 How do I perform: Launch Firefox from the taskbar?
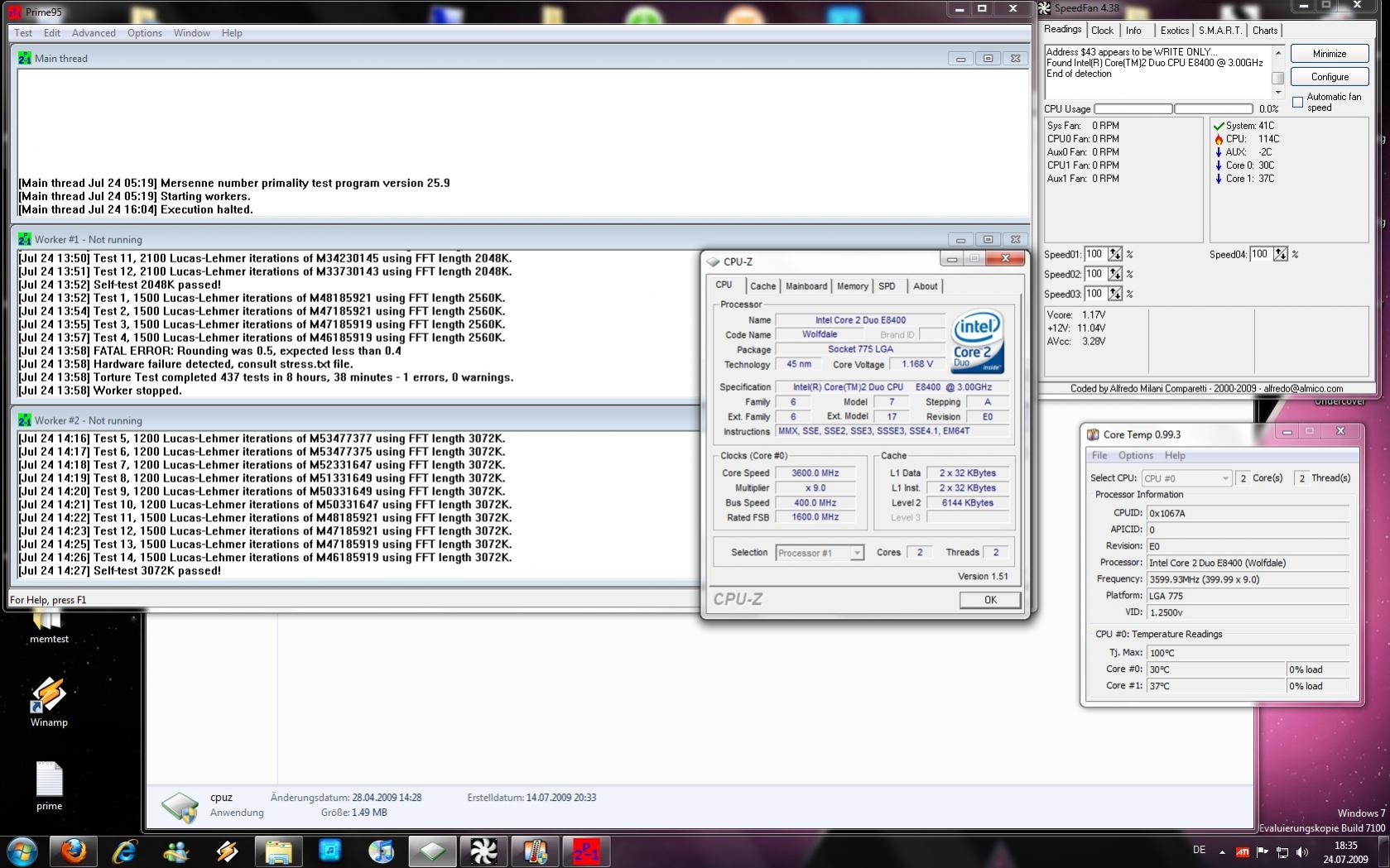point(74,851)
